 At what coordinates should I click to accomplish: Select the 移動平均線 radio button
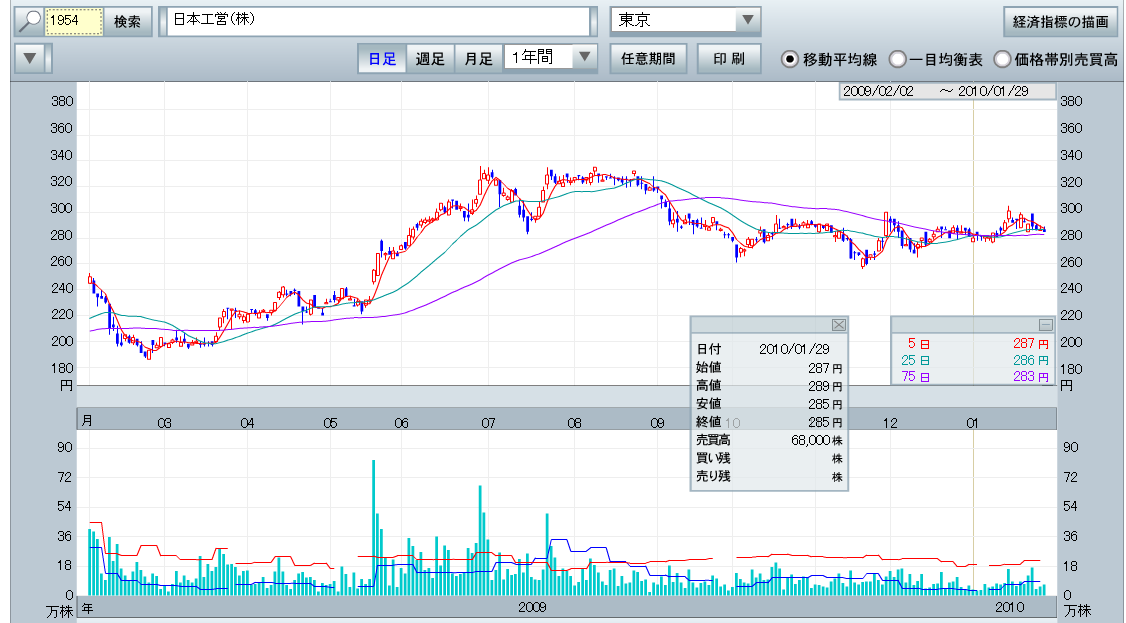(x=790, y=59)
